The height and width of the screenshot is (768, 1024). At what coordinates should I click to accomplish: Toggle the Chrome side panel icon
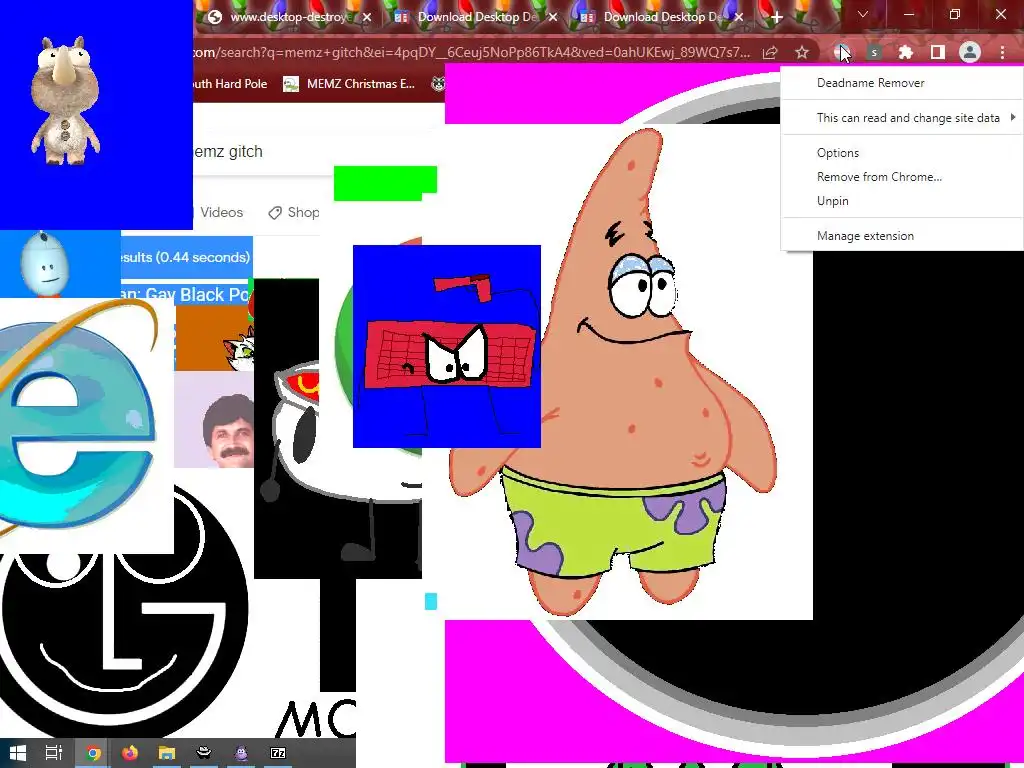[x=938, y=52]
